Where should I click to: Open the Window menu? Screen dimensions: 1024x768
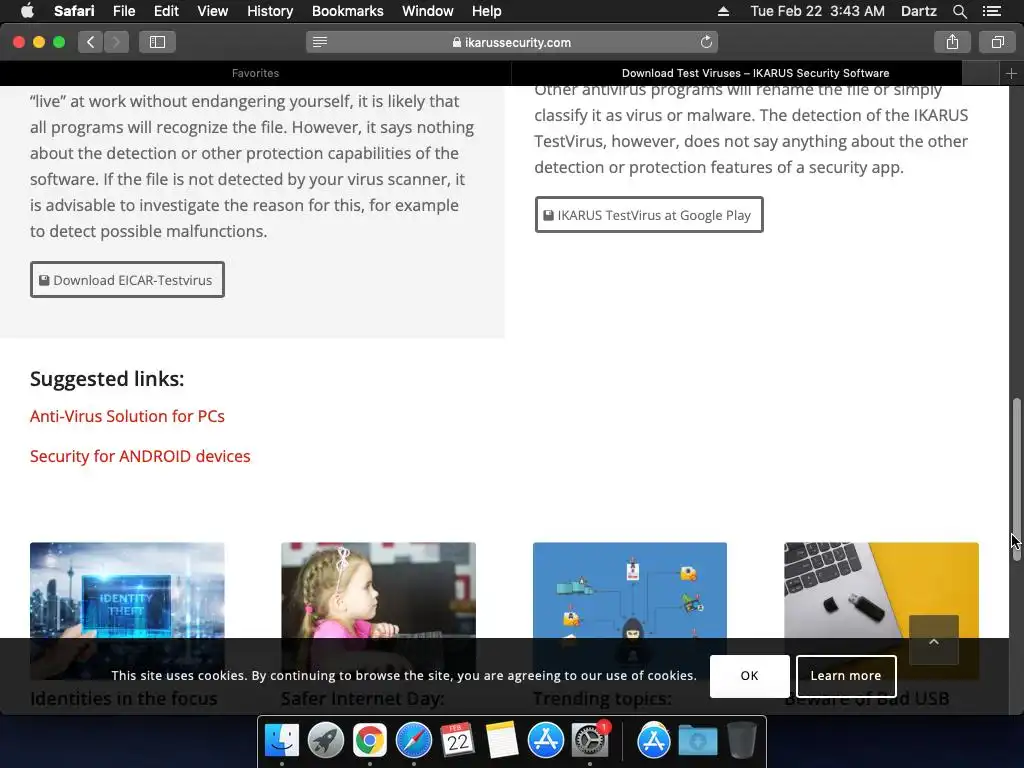(427, 11)
